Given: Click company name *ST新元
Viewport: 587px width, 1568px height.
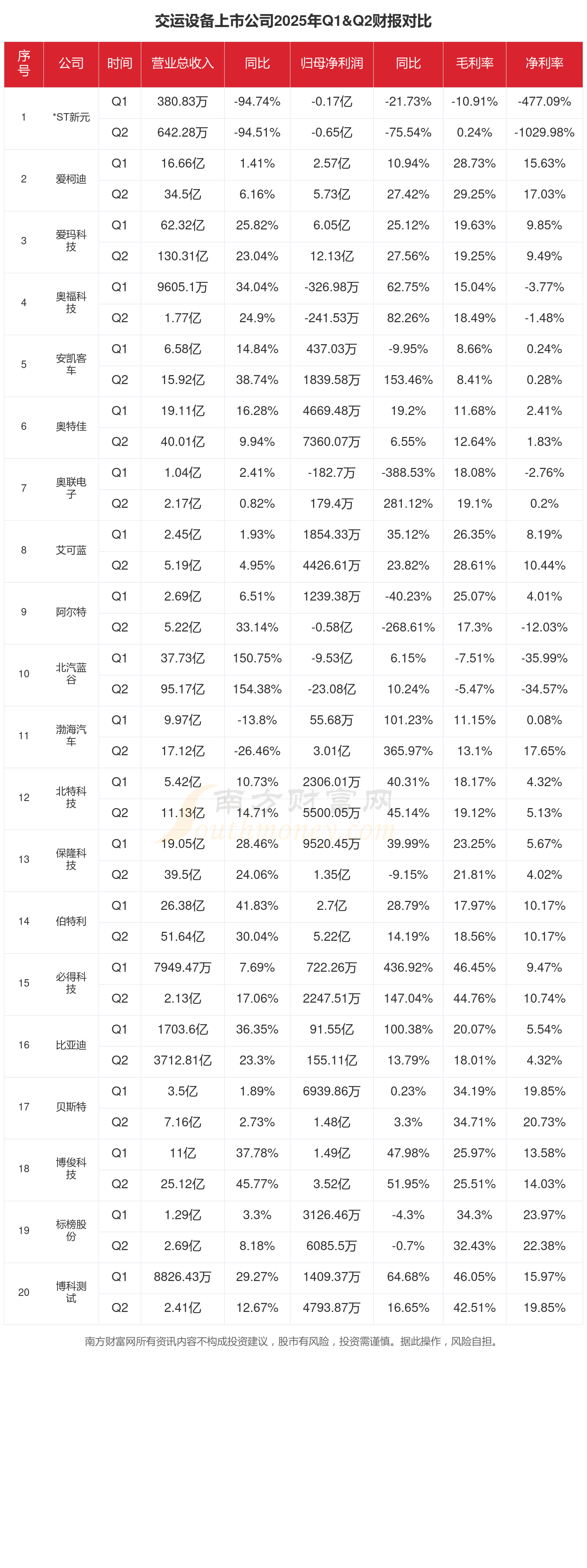Looking at the screenshot, I should (71, 117).
